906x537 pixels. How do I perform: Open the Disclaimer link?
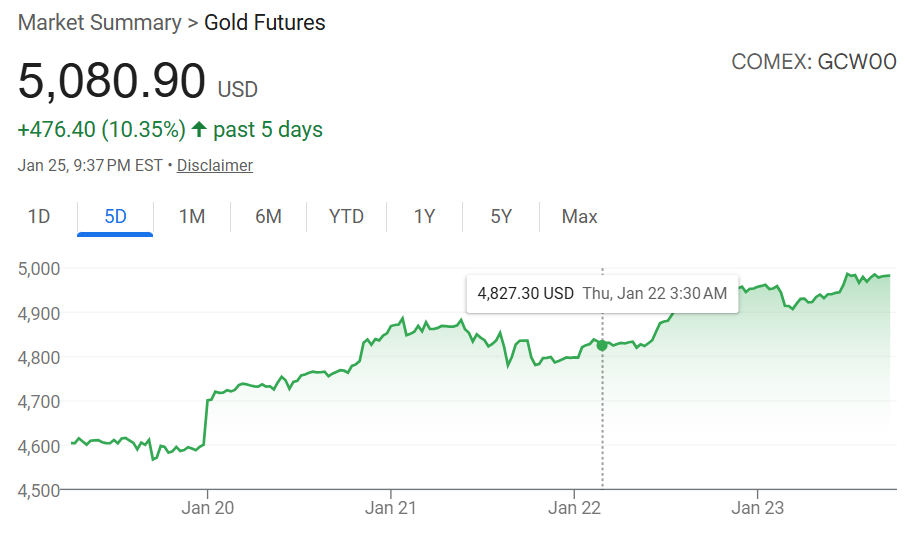tap(215, 166)
